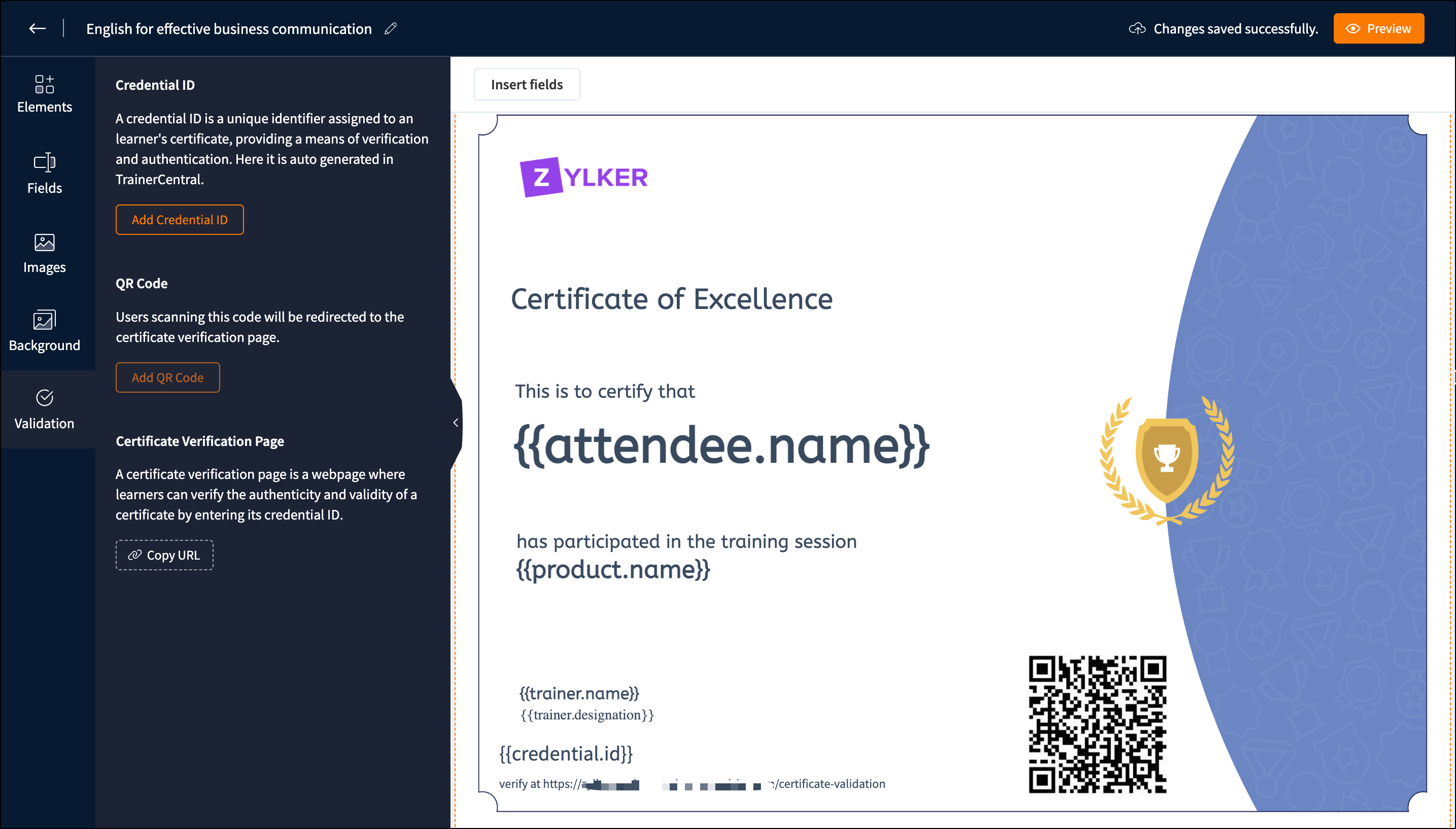Select the Zylker logo image
Screen dimensions: 1456x829
coord(584,177)
